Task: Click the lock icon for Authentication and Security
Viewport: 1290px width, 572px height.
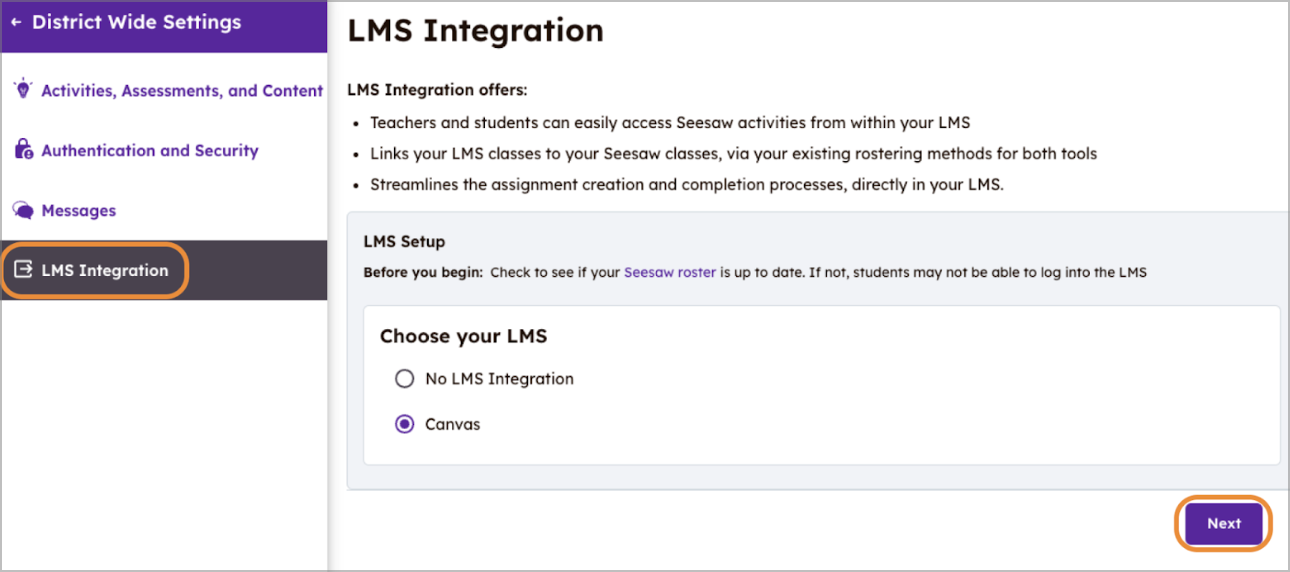Action: [x=22, y=150]
